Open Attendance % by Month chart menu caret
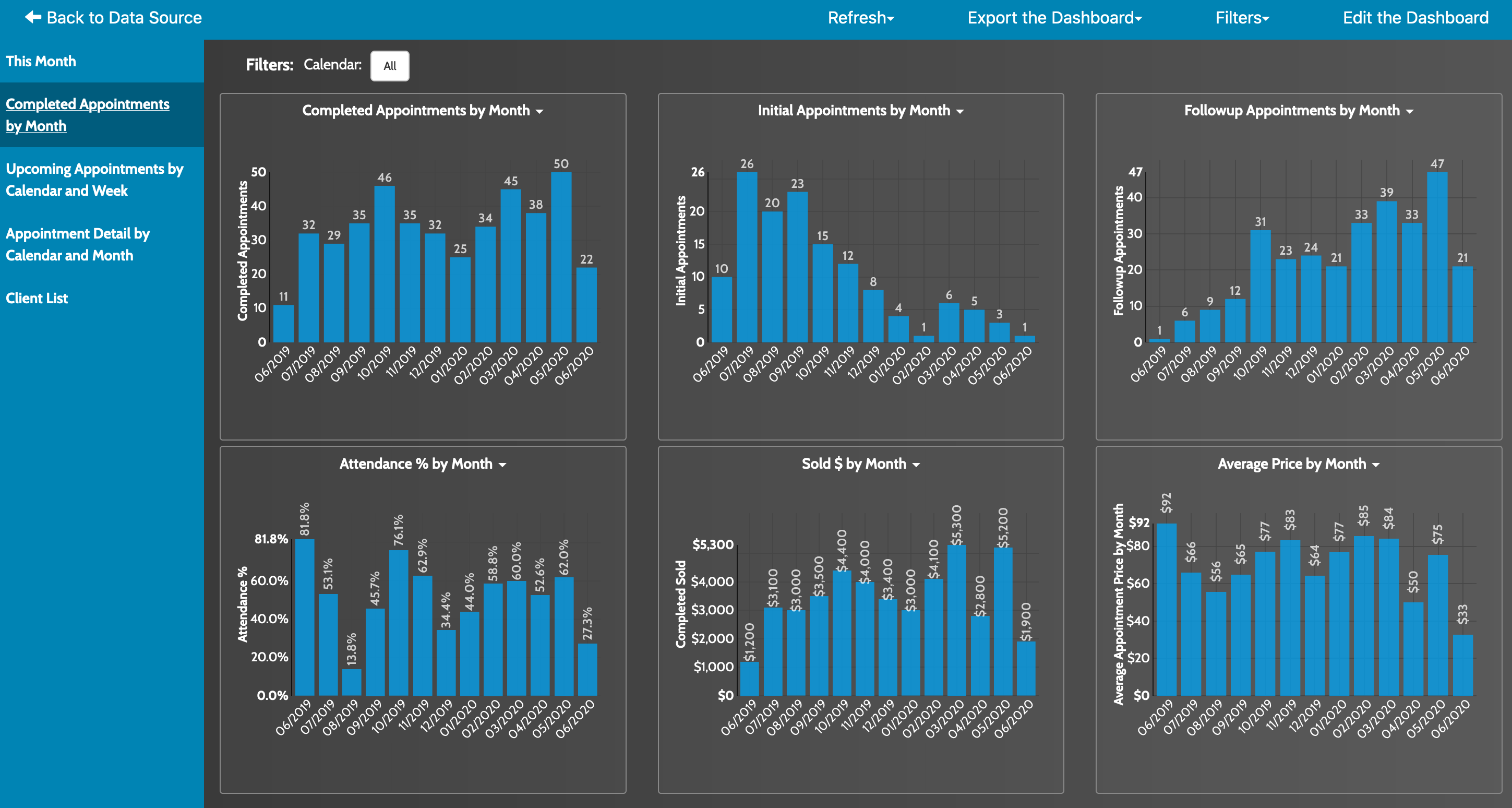The image size is (1512, 808). (502, 465)
